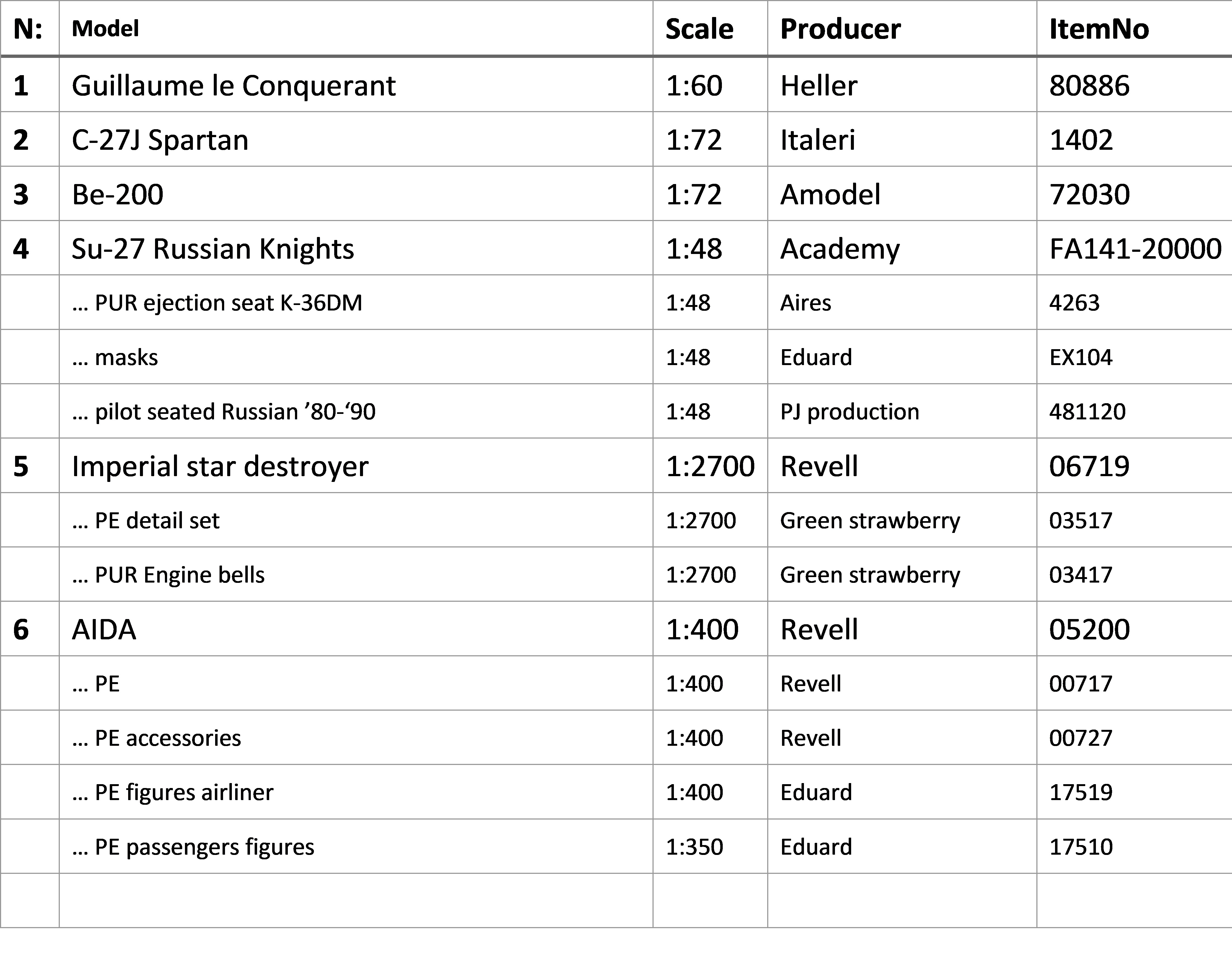Click the Scale column header
This screenshot has width=1232, height=980.
(710, 29)
